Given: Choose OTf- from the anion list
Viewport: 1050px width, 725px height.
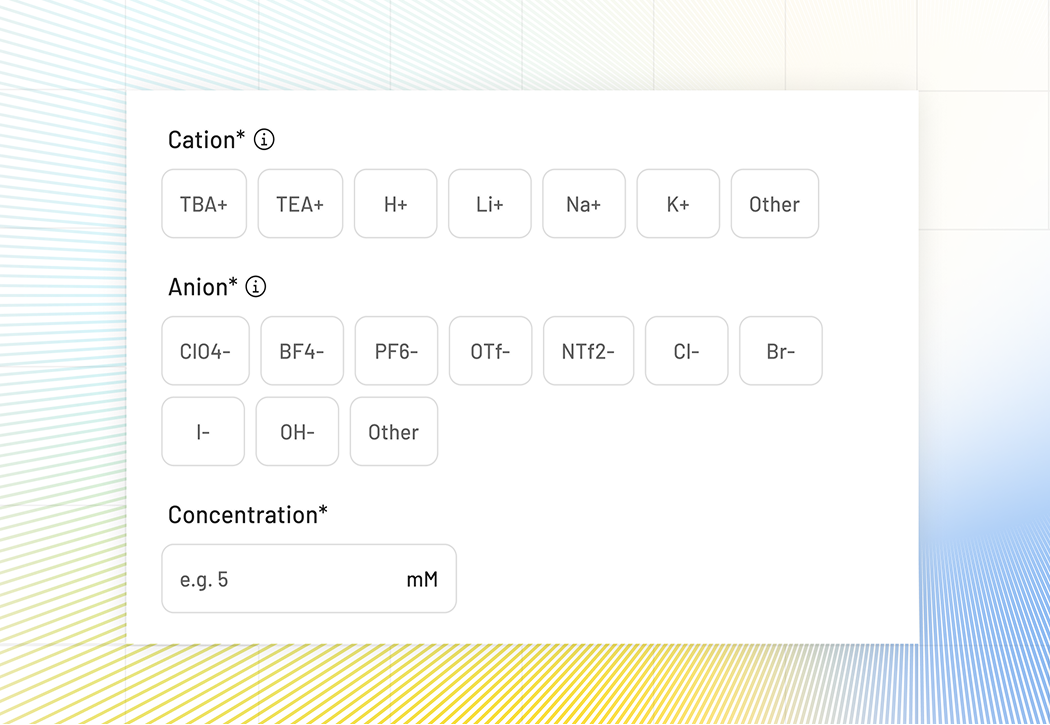Looking at the screenshot, I should [x=490, y=351].
